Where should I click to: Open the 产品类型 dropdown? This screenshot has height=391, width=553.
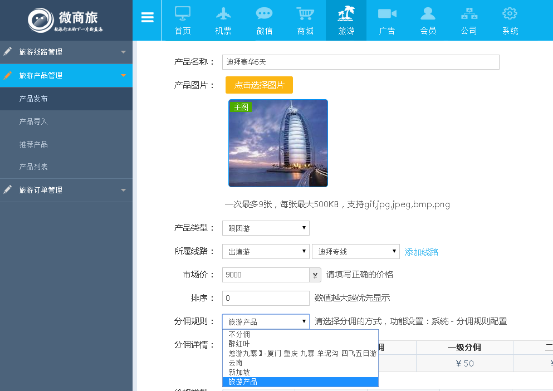(x=266, y=228)
